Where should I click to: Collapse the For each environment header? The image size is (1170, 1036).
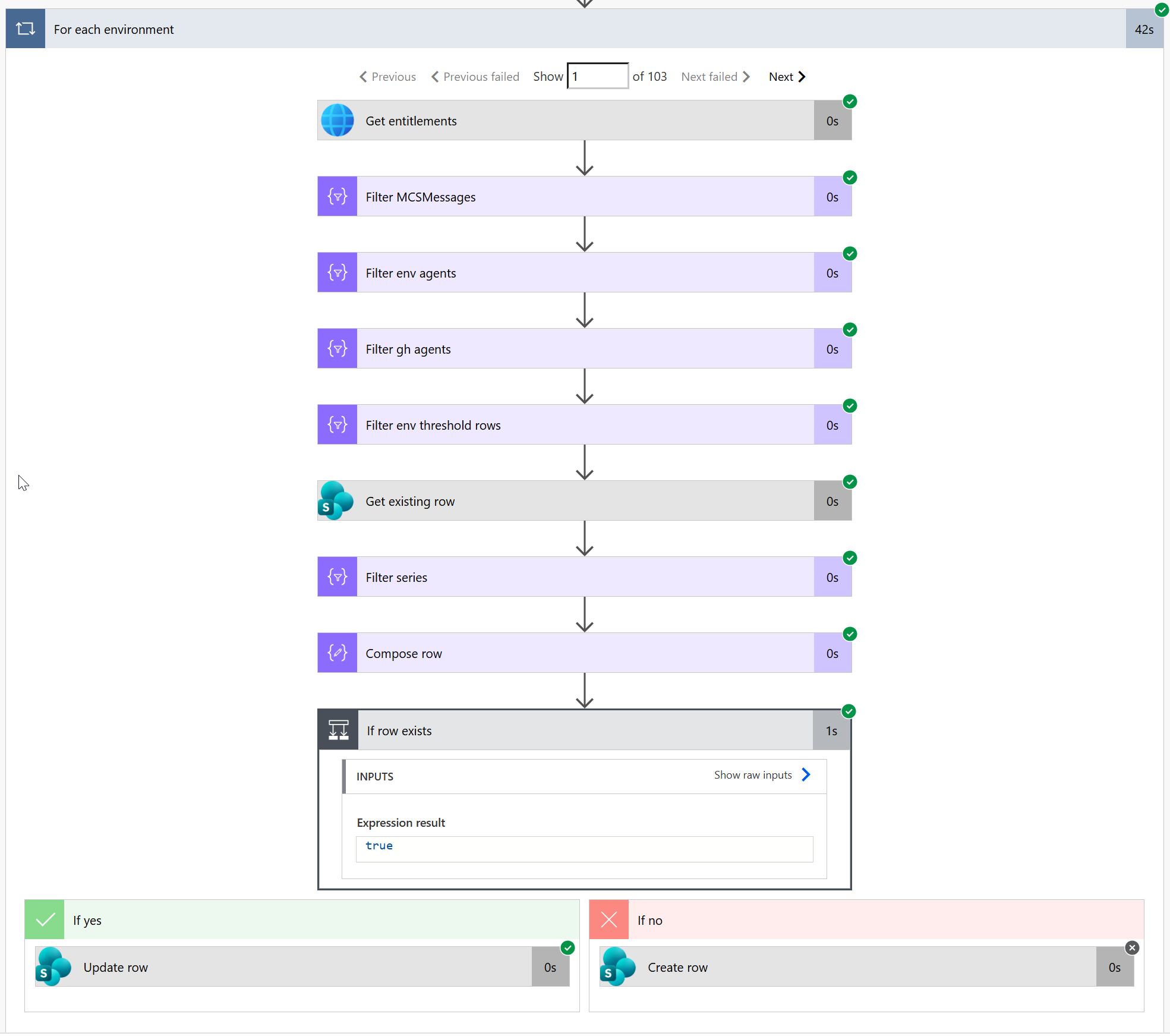pyautogui.click(x=585, y=29)
